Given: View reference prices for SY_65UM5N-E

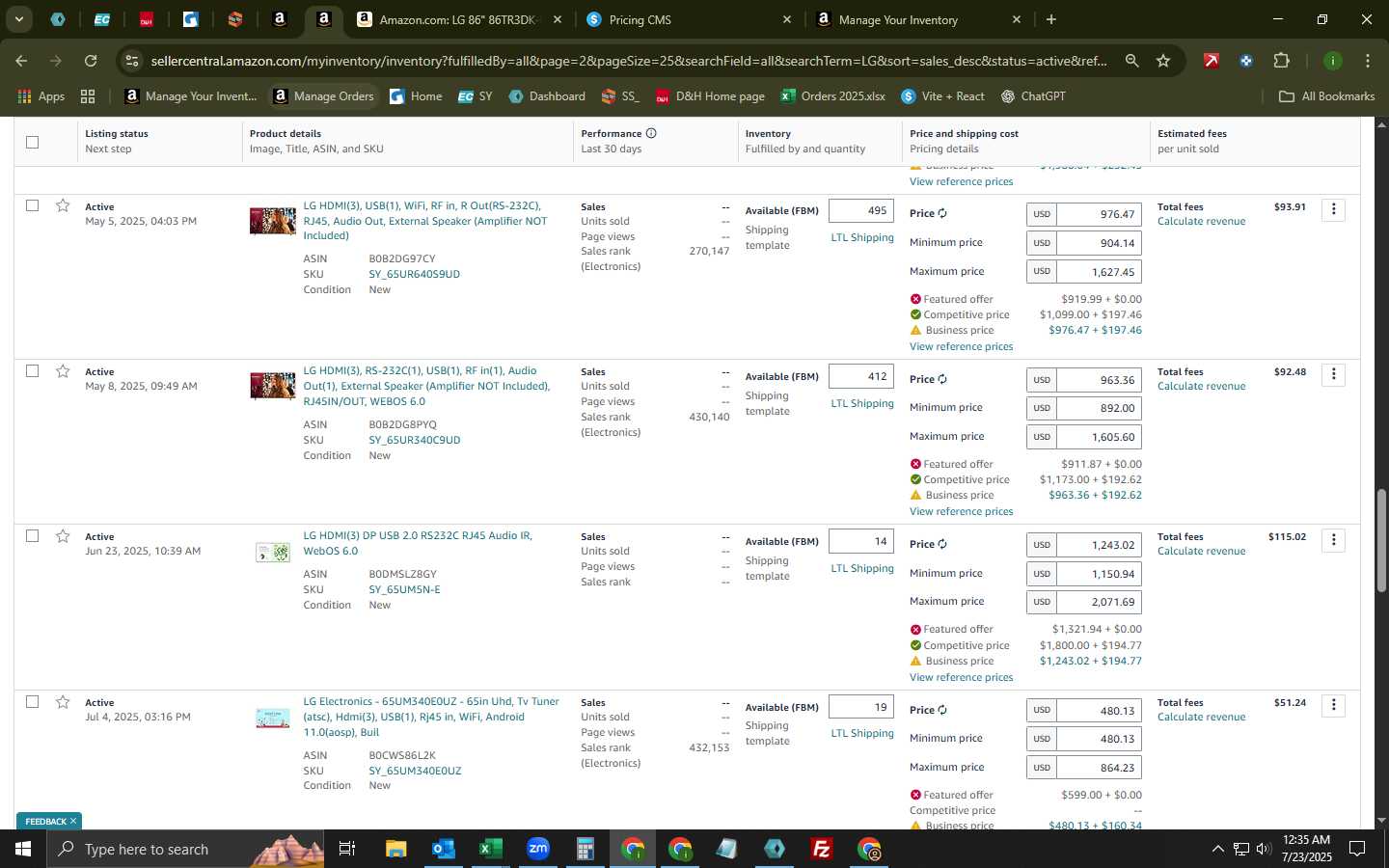Looking at the screenshot, I should click(x=961, y=677).
